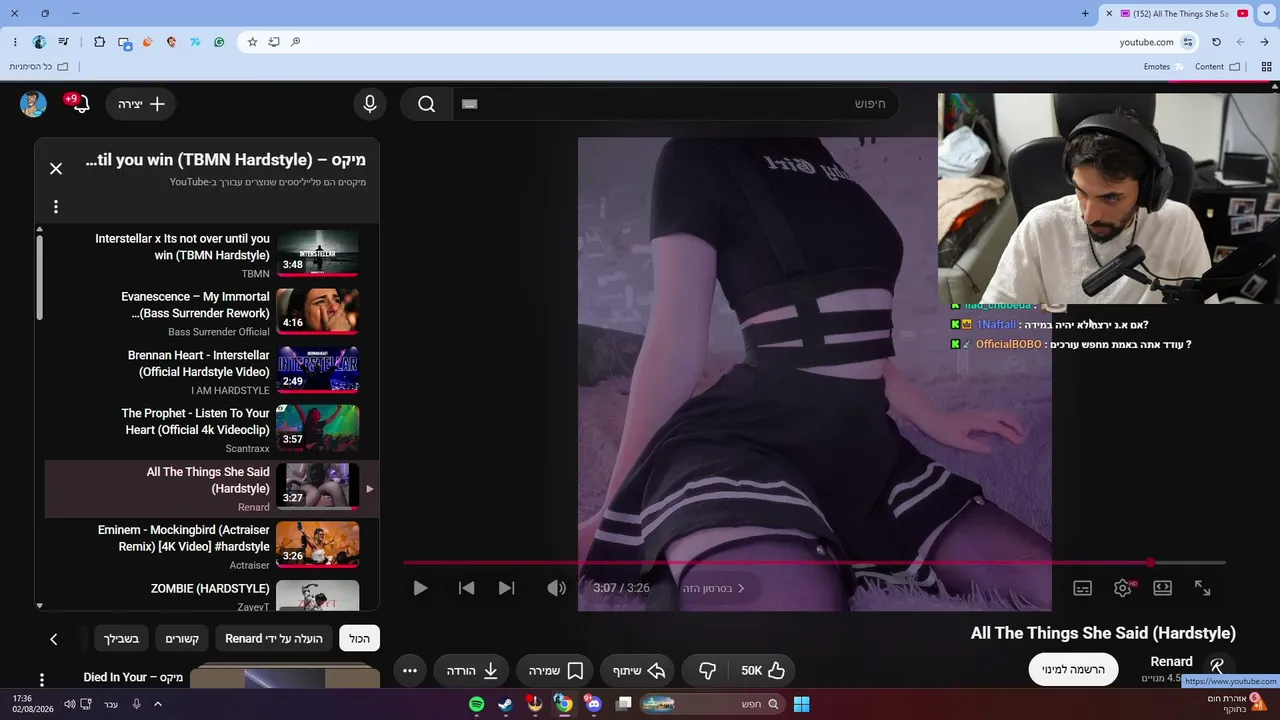Open YouTube notifications bell
Image resolution: width=1280 pixels, height=720 pixels.
[80, 104]
